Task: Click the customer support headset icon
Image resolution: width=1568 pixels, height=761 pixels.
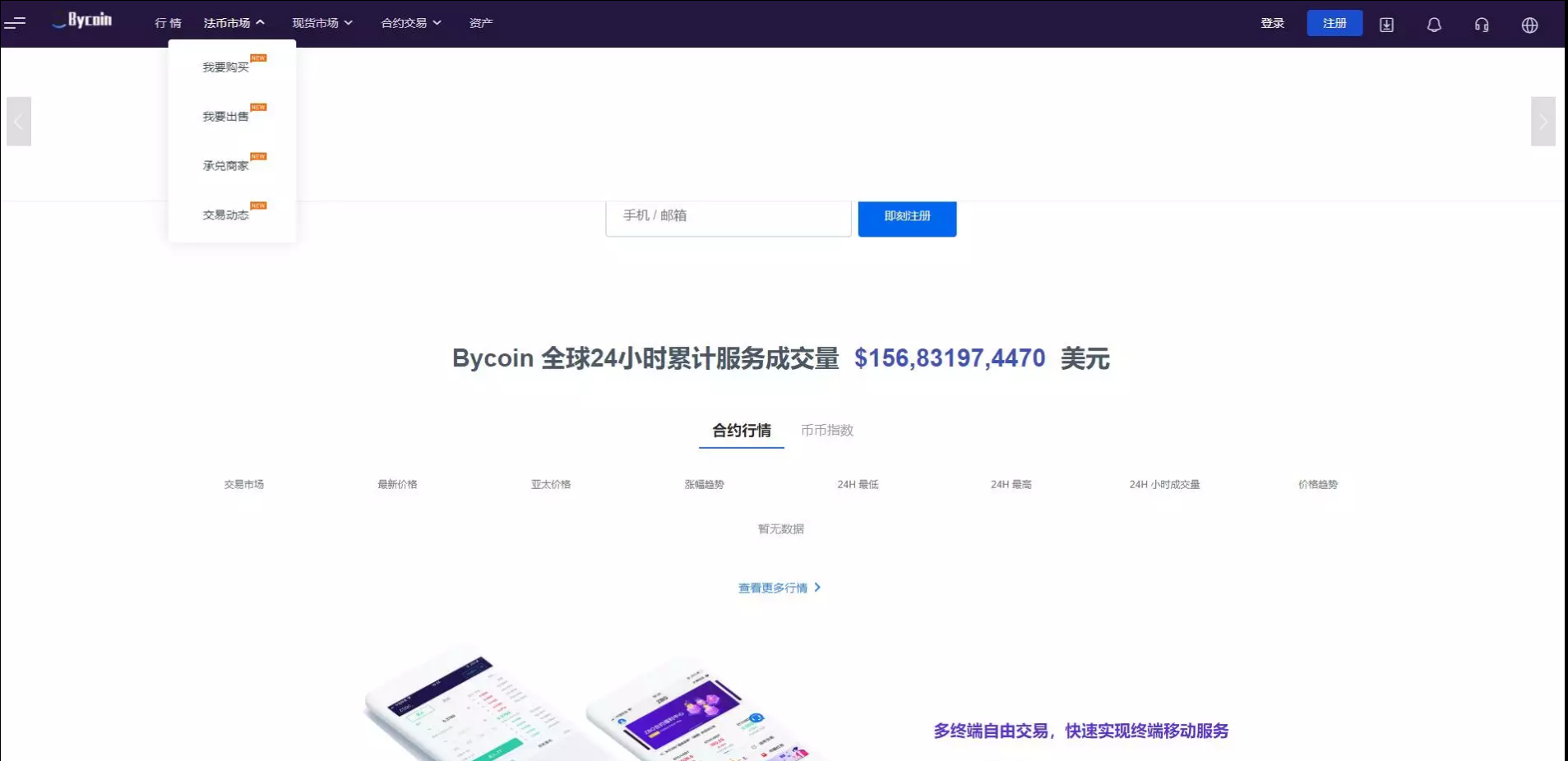Action: coord(1482,25)
